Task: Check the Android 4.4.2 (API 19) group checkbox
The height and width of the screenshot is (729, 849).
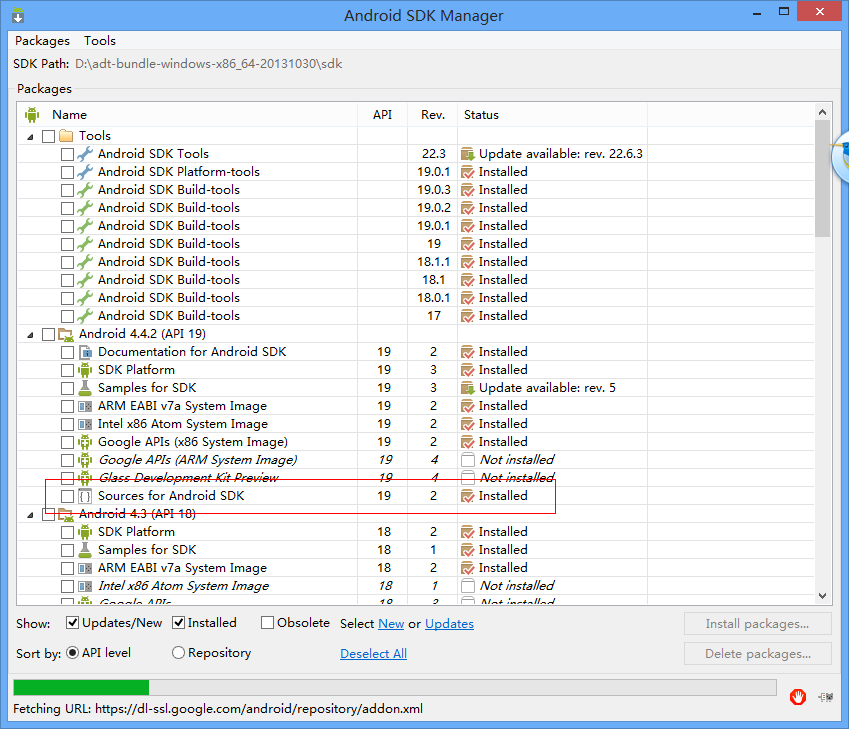Action: (48, 334)
